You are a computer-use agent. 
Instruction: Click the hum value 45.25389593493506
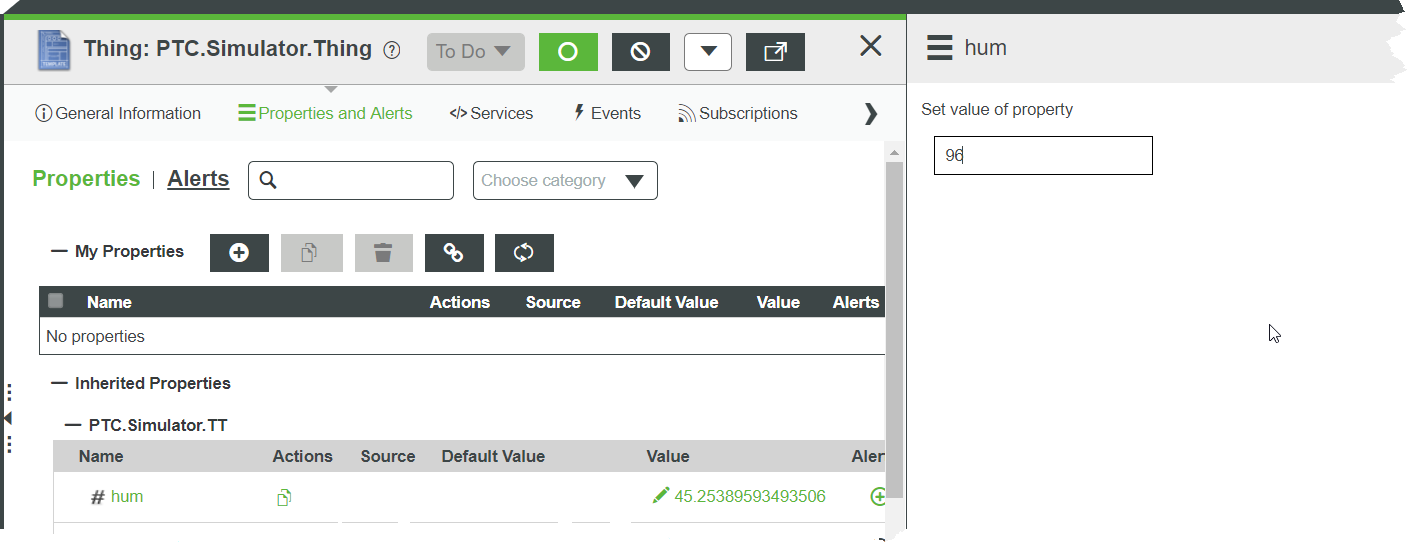click(x=750, y=496)
